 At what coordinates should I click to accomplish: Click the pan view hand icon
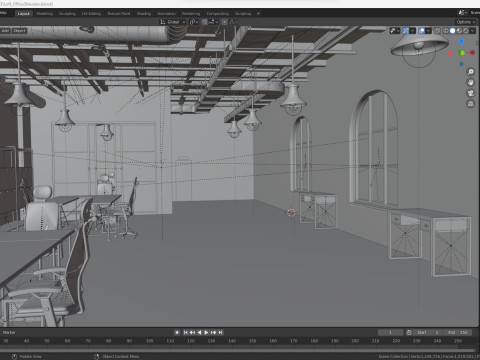[x=471, y=82]
